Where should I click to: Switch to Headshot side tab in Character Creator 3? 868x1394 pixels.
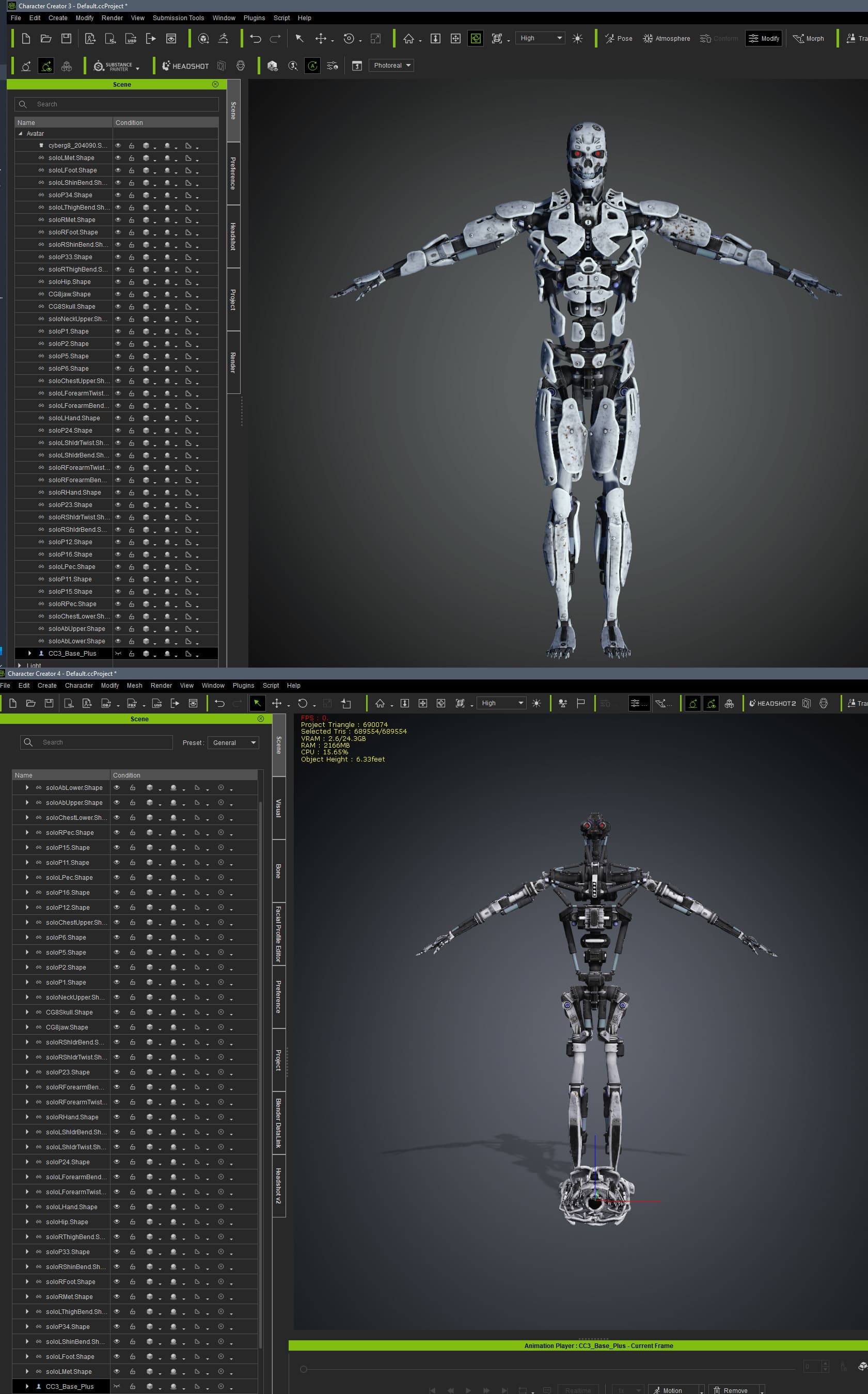[233, 236]
